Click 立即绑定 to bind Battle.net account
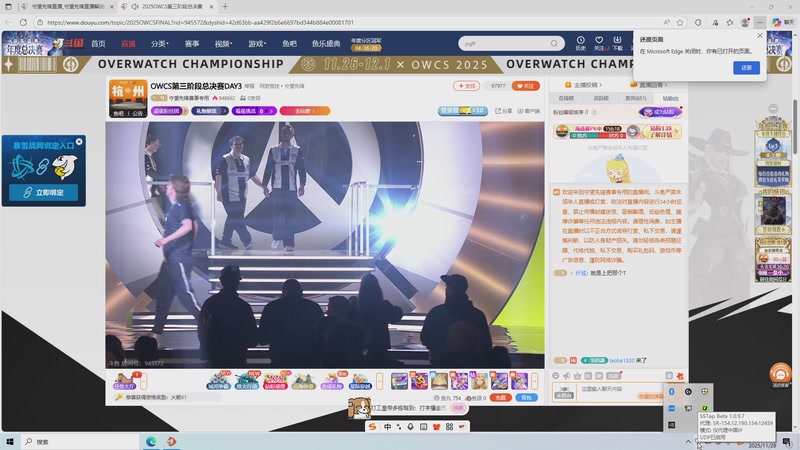This screenshot has width=800, height=450. pos(43,192)
